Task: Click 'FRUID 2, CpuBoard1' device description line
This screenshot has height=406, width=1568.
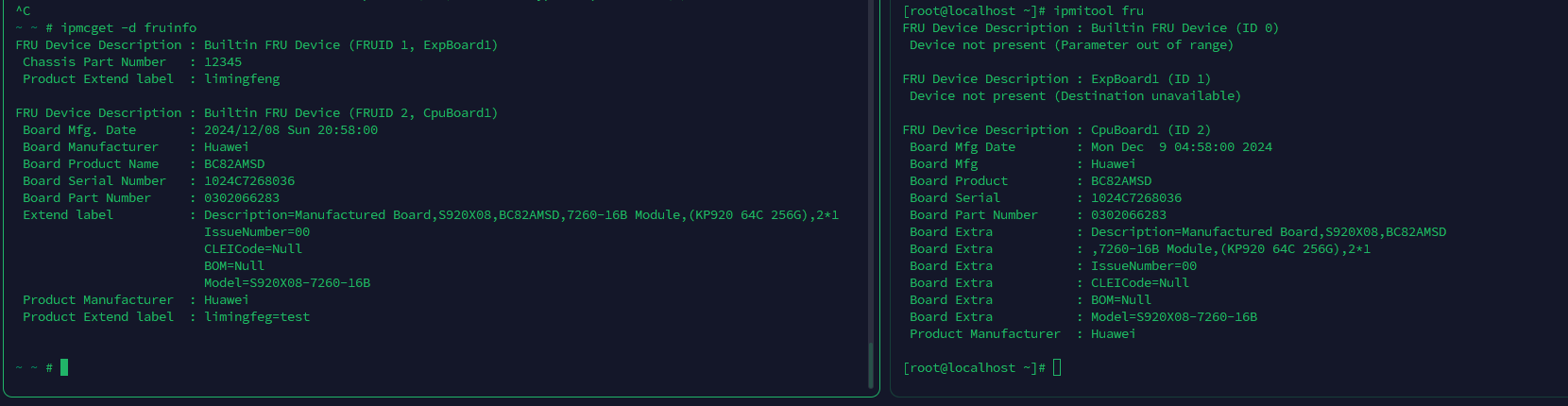Action: 257,112
